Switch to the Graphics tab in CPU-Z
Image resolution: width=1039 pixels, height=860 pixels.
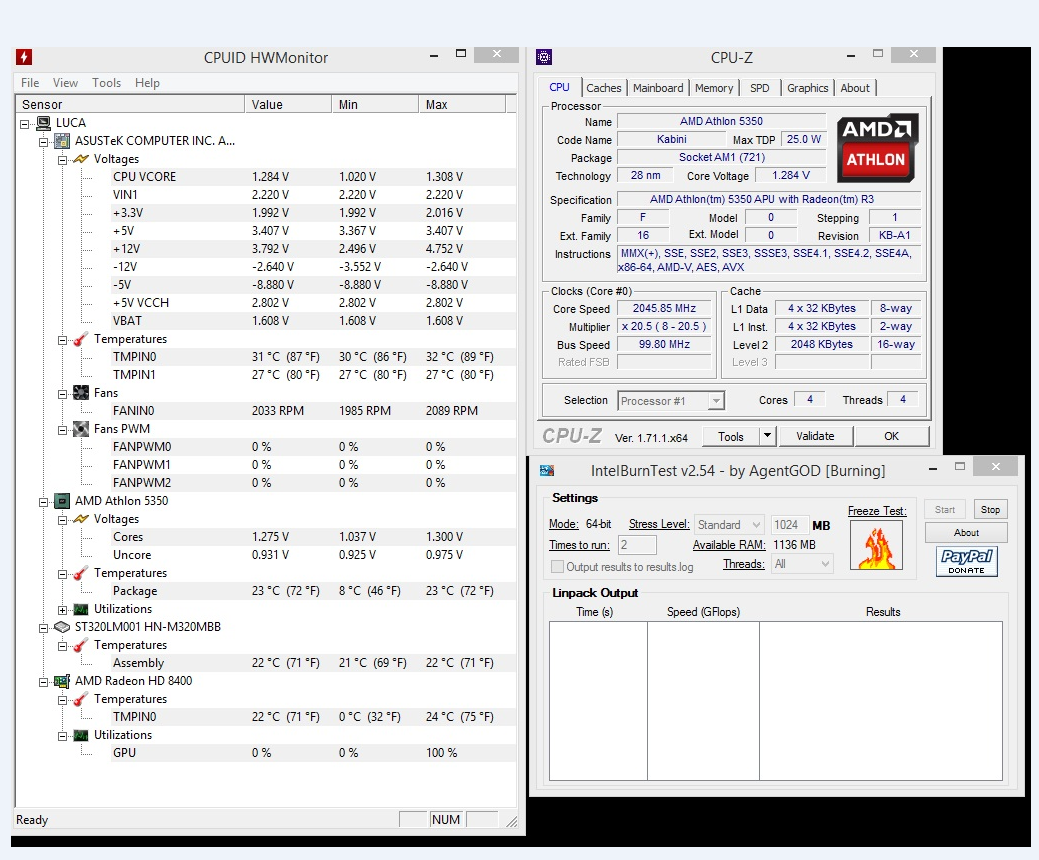pyautogui.click(x=807, y=88)
